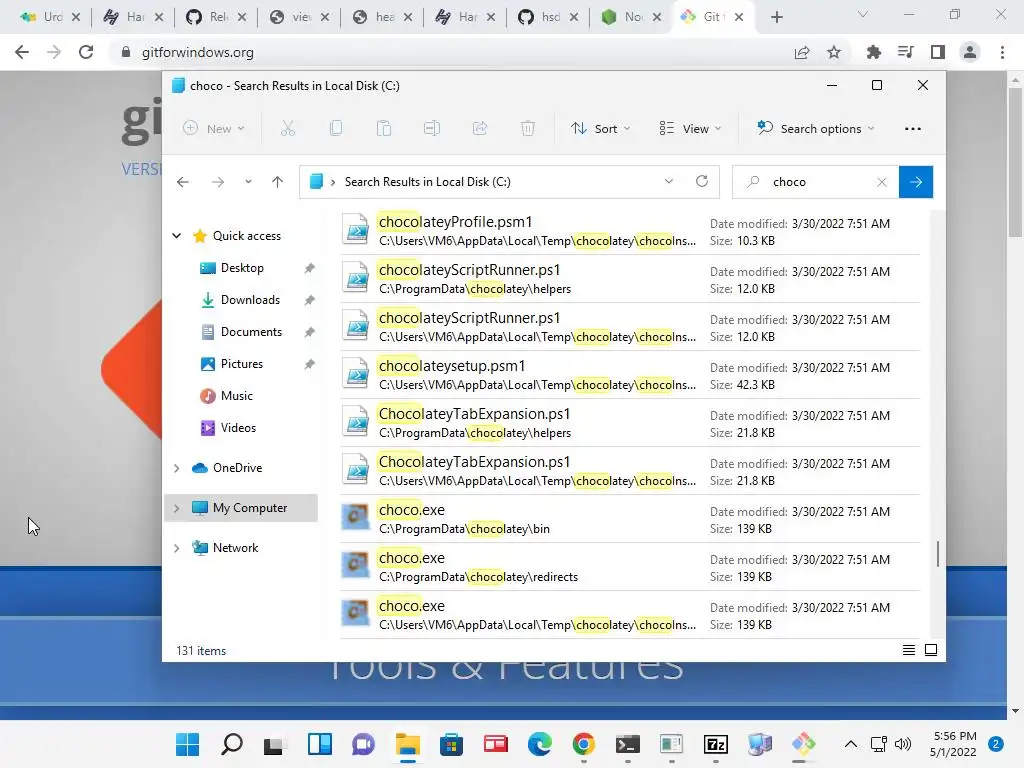Click the Cut scissors icon in Explorer toolbar

pos(287,129)
